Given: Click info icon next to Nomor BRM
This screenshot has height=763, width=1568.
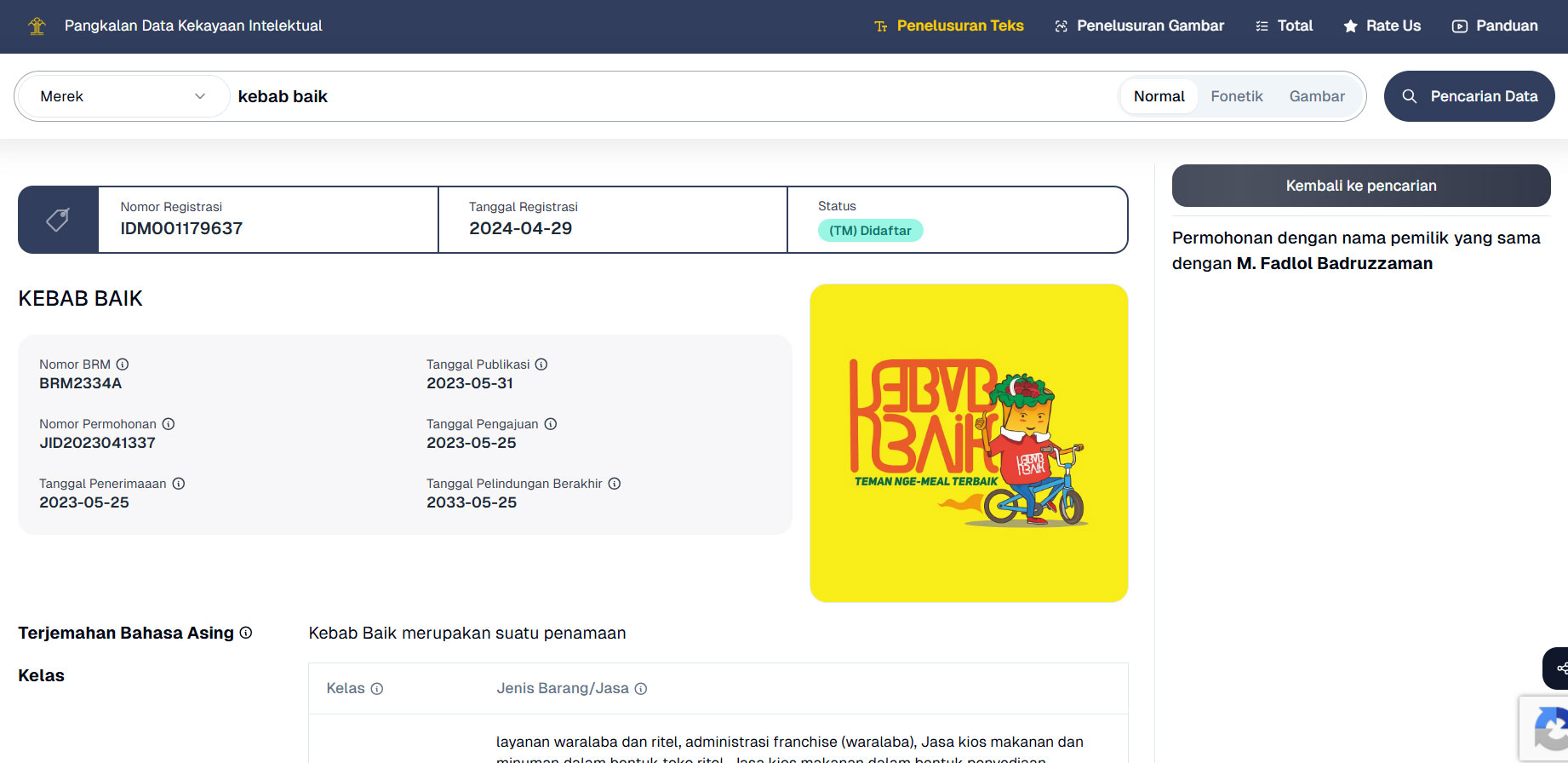Looking at the screenshot, I should tap(123, 364).
